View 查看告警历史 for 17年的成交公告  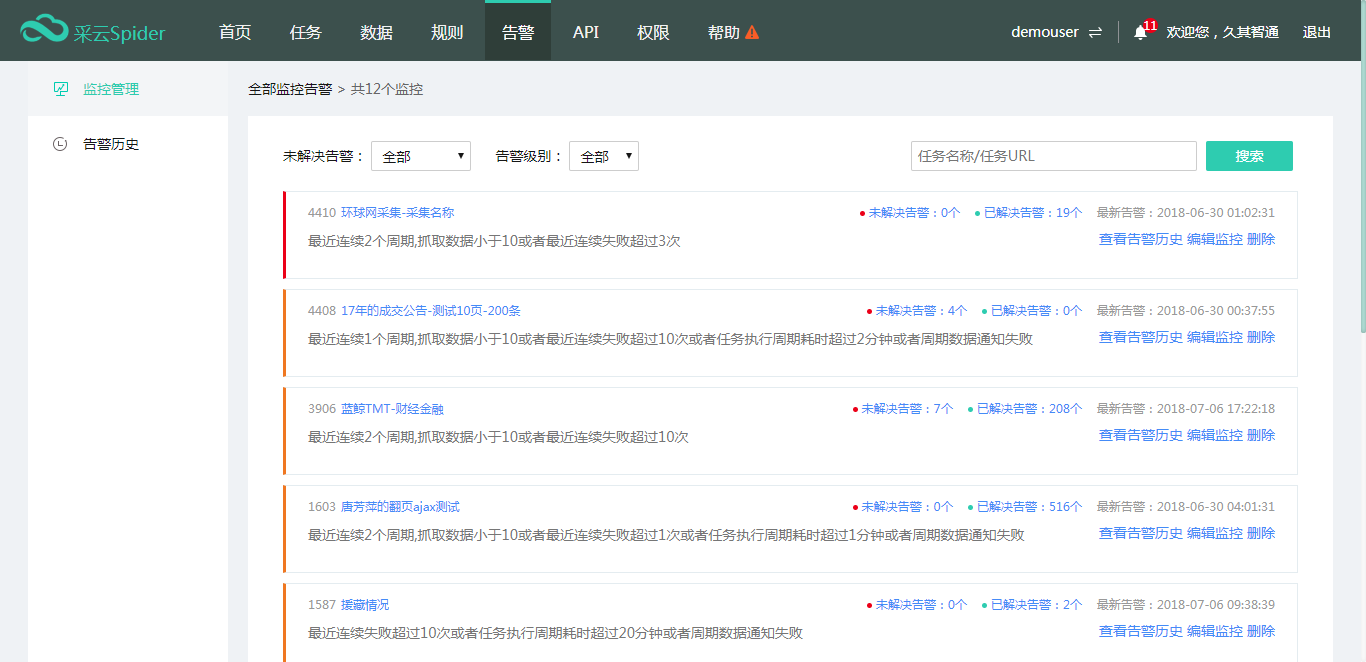[1141, 337]
